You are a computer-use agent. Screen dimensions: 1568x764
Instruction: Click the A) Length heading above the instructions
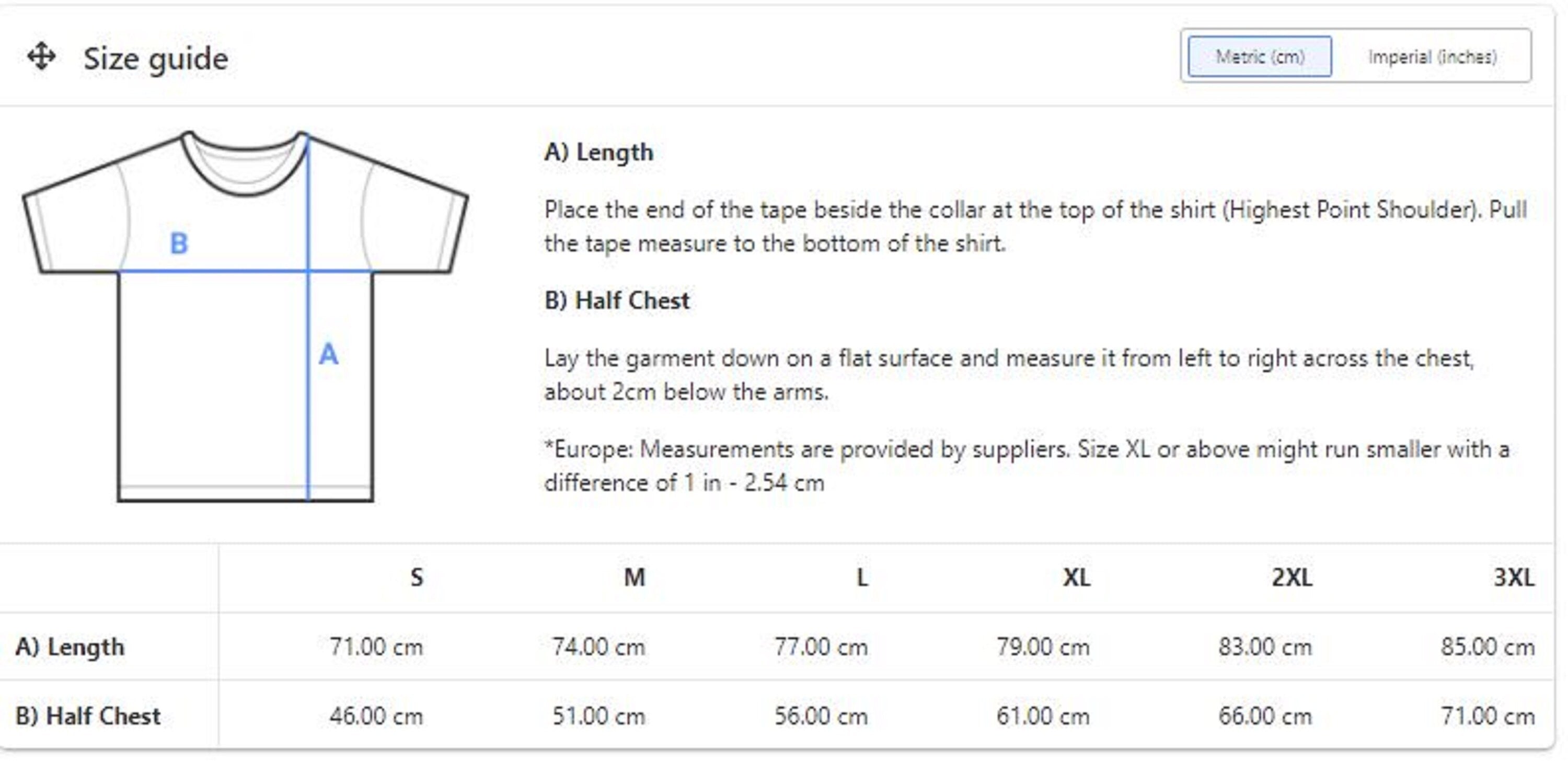599,152
